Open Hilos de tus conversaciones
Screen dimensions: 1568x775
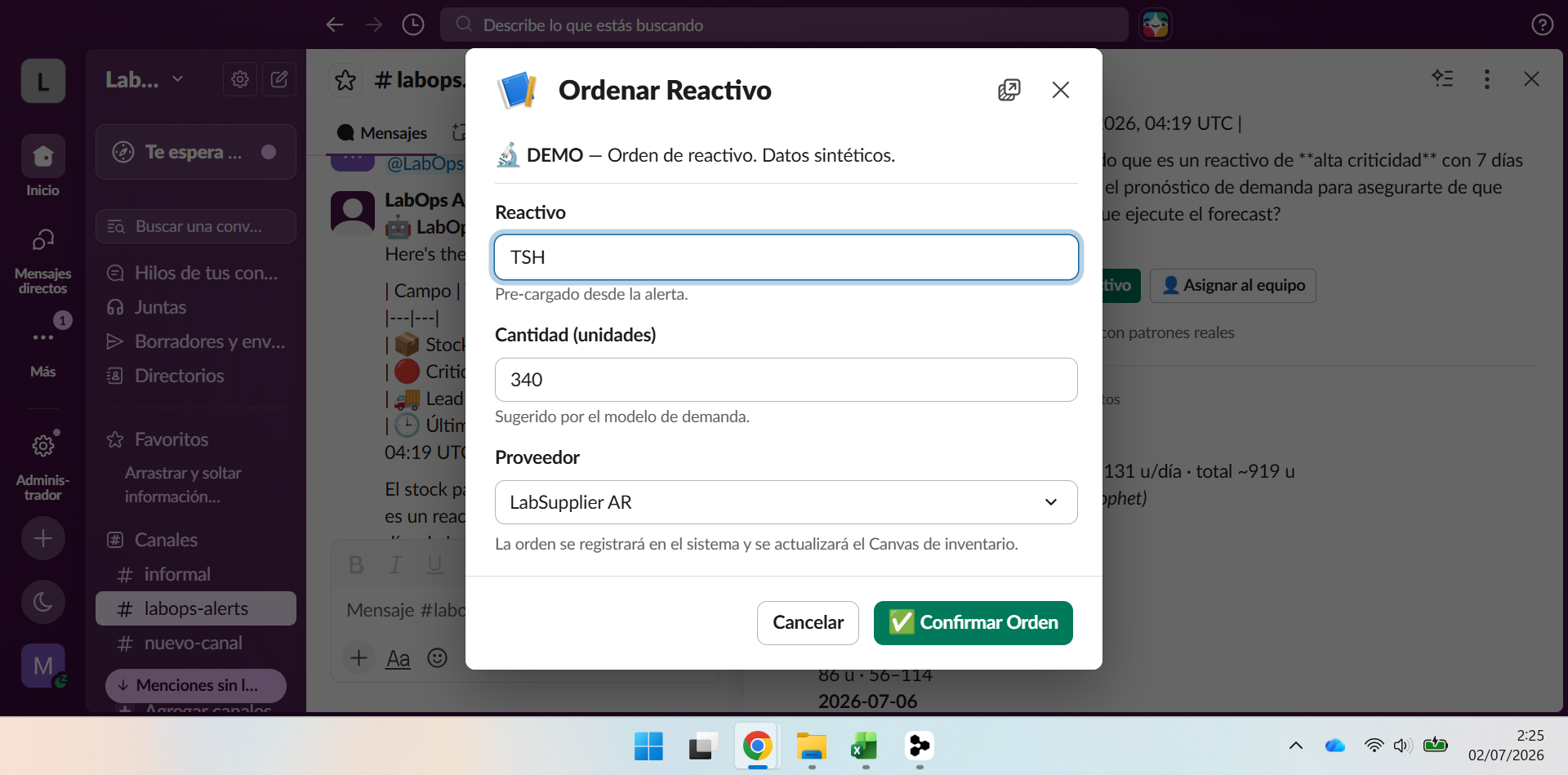pyautogui.click(x=196, y=273)
